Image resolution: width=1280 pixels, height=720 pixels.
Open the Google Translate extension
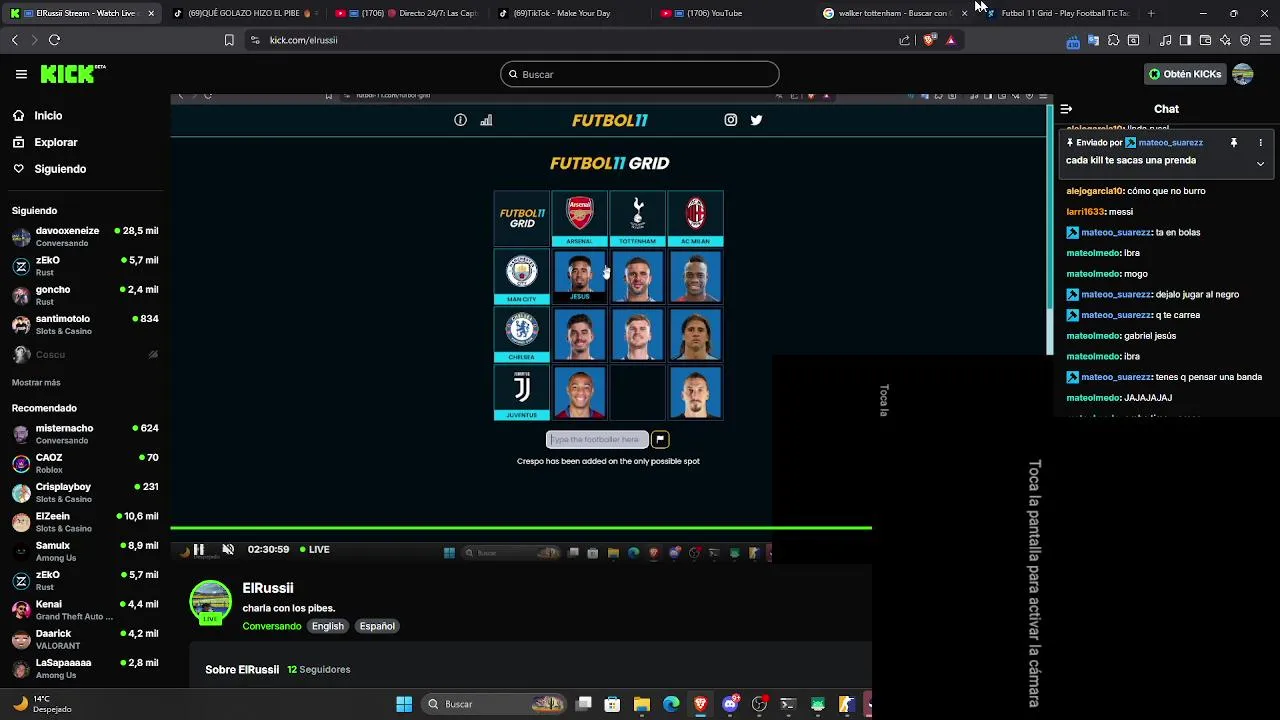pos(1093,40)
